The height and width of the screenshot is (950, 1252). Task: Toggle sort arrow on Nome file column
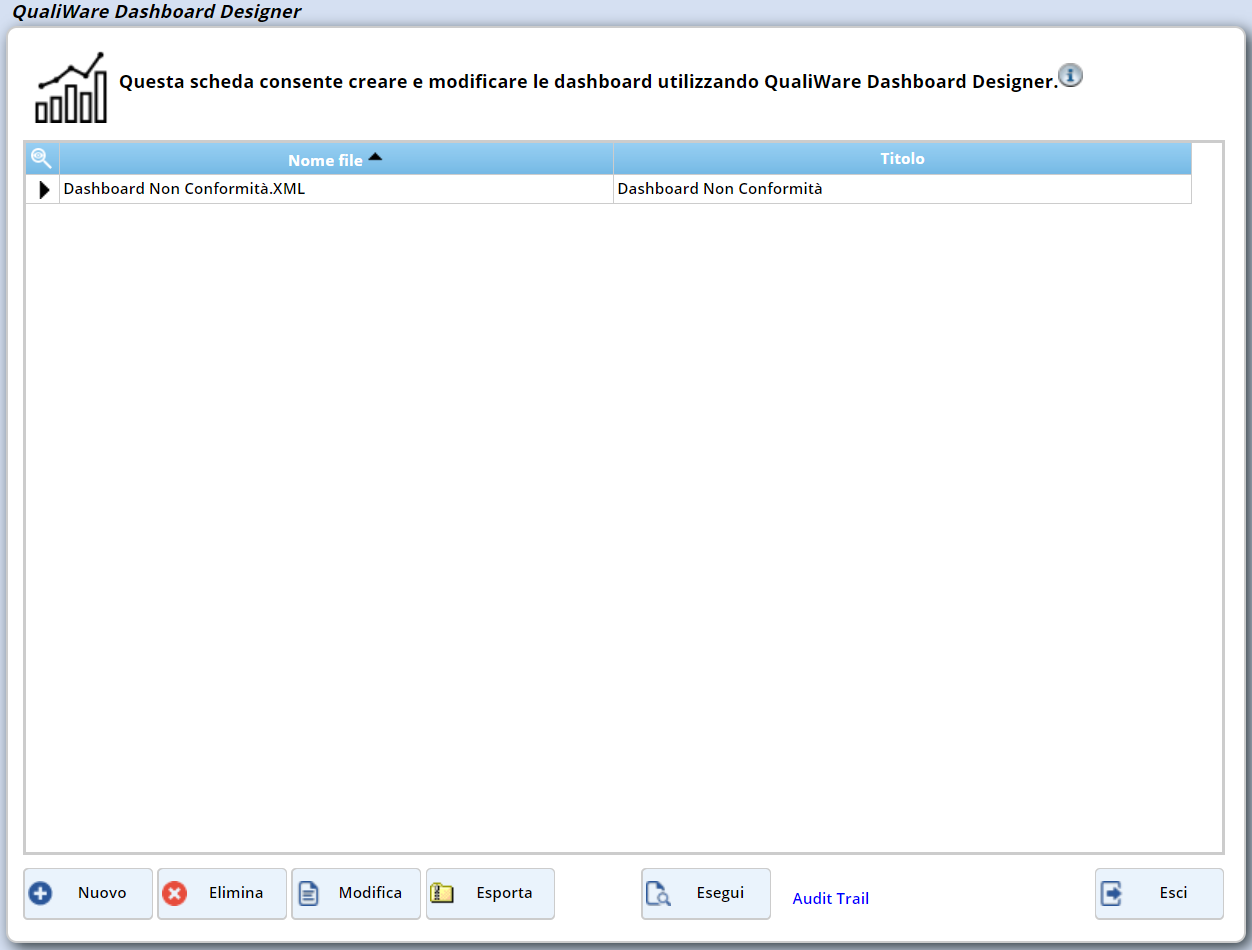point(375,156)
